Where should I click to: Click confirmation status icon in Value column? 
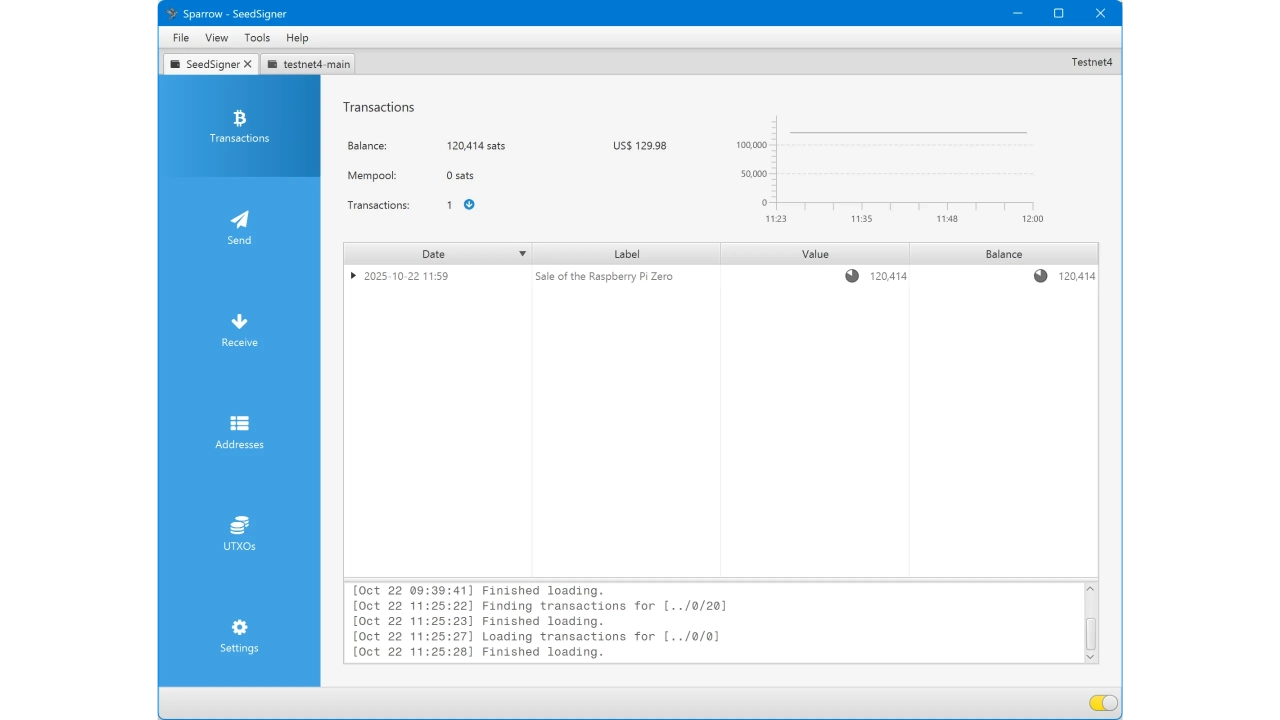pos(852,276)
